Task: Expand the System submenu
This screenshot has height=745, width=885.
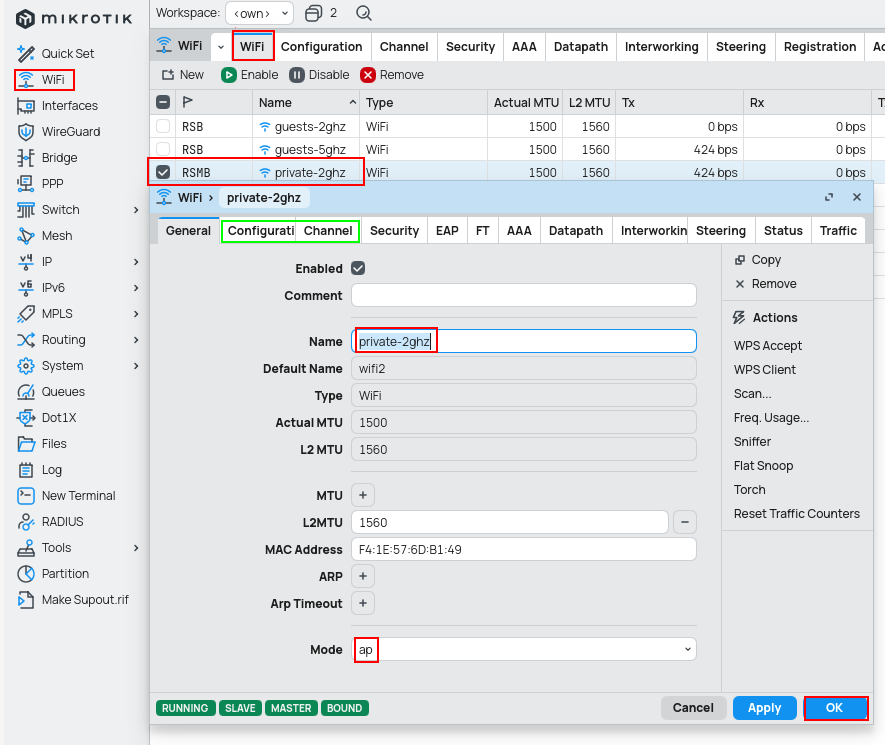Action: (136, 366)
